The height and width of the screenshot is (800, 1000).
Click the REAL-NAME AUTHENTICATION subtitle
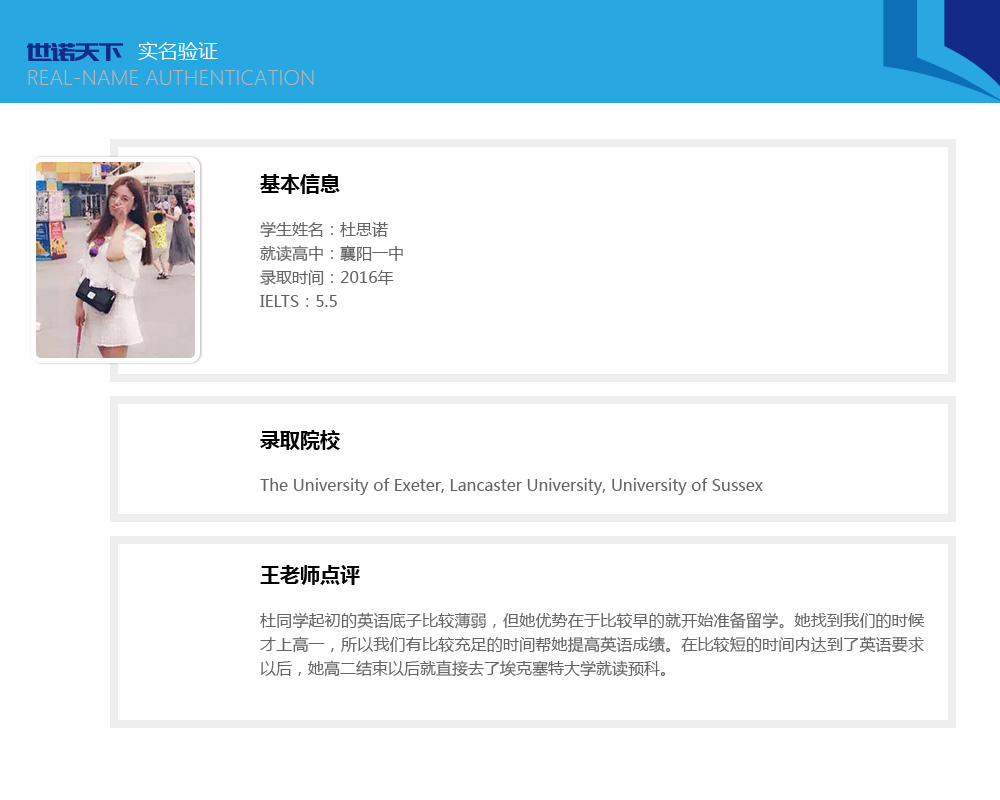point(171,78)
